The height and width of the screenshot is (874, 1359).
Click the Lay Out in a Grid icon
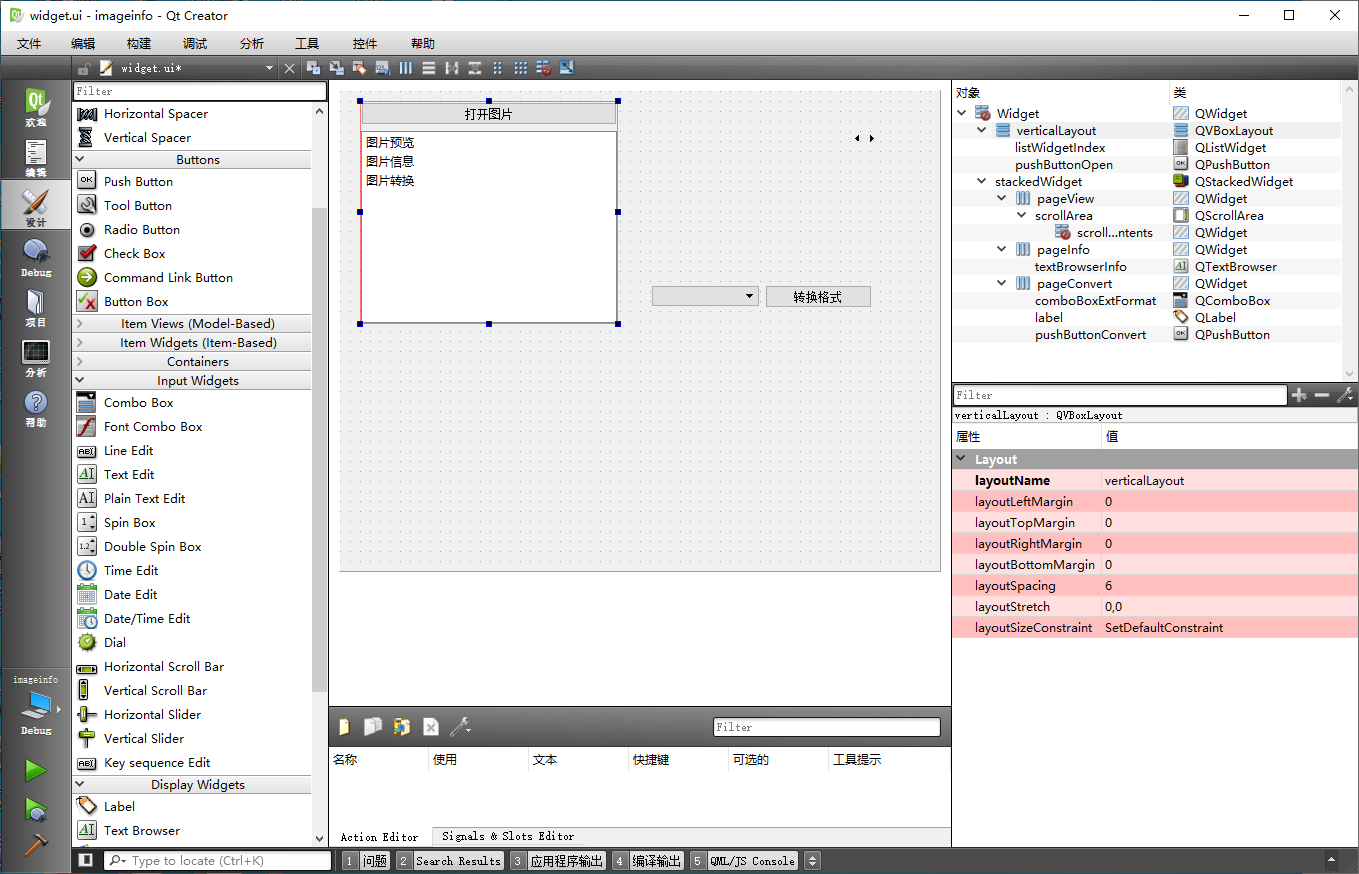(x=521, y=67)
